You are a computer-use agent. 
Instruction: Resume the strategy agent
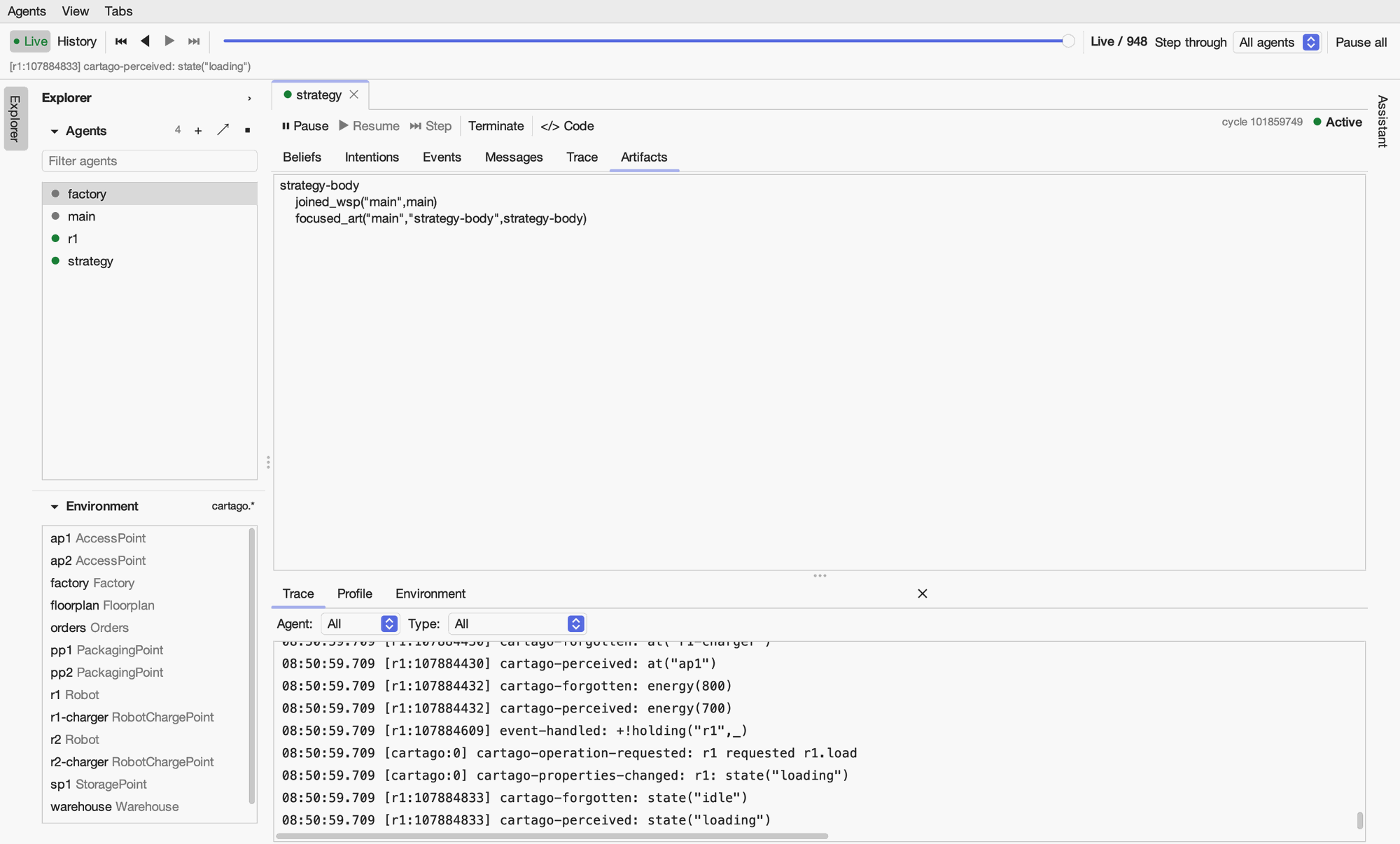click(x=369, y=126)
